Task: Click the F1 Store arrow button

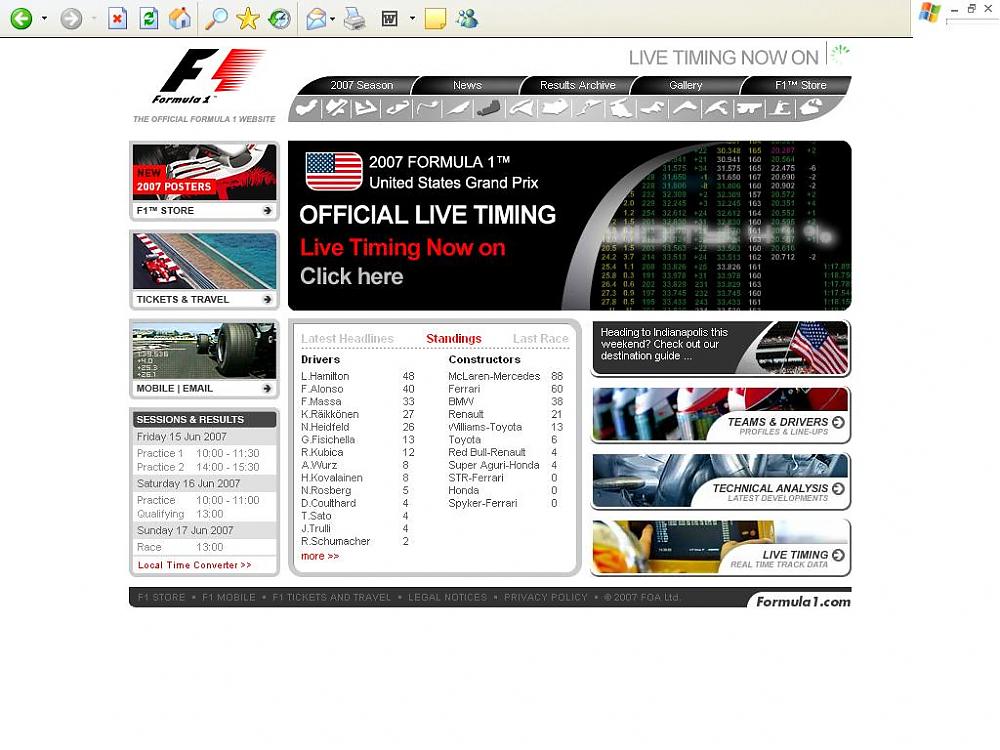Action: (x=267, y=210)
